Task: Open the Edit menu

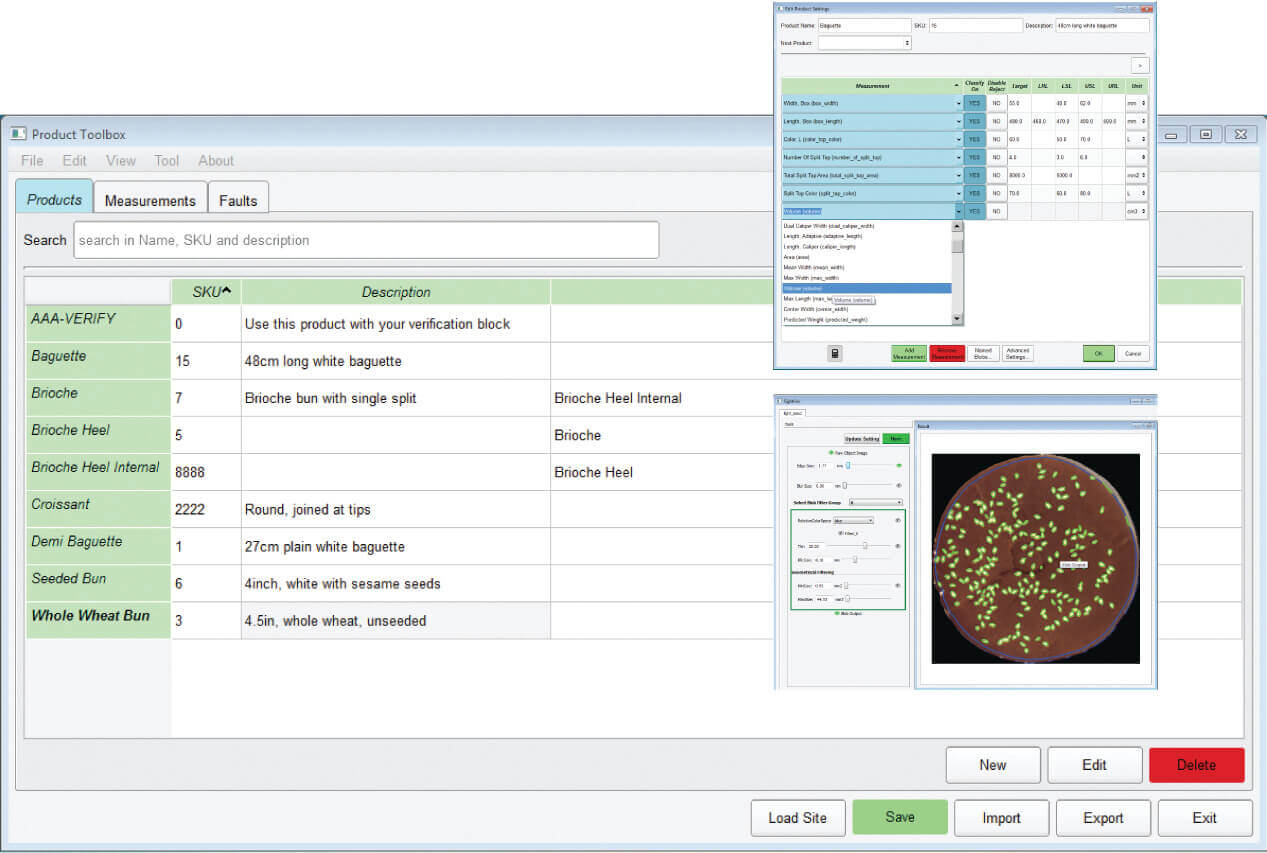Action: point(74,160)
